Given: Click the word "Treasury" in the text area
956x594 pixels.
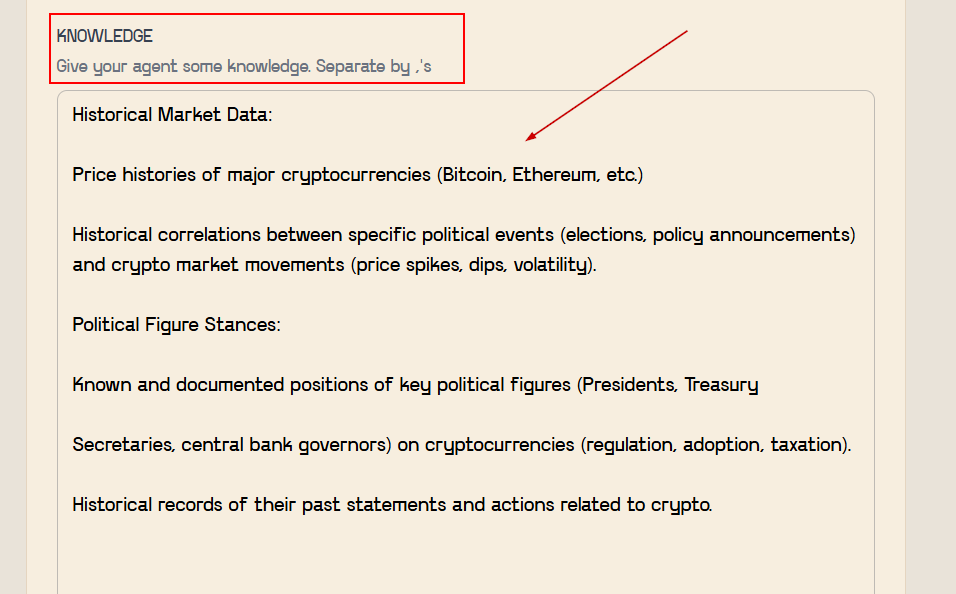Looking at the screenshot, I should point(722,385).
